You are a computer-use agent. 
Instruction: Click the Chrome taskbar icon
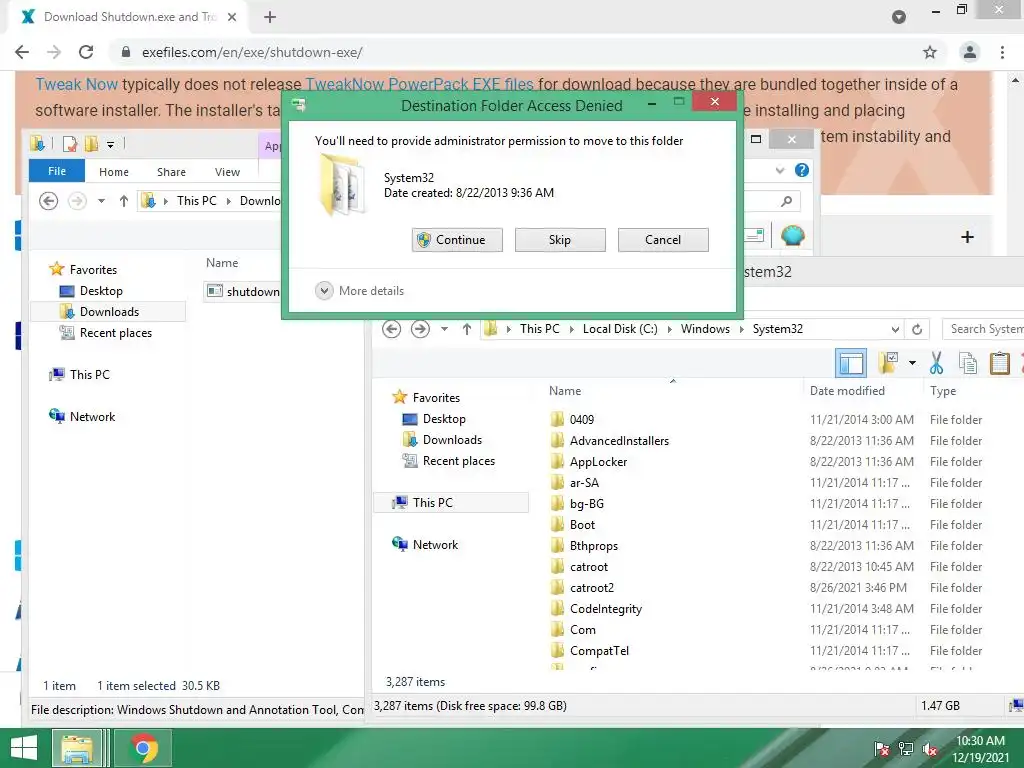tap(144, 748)
